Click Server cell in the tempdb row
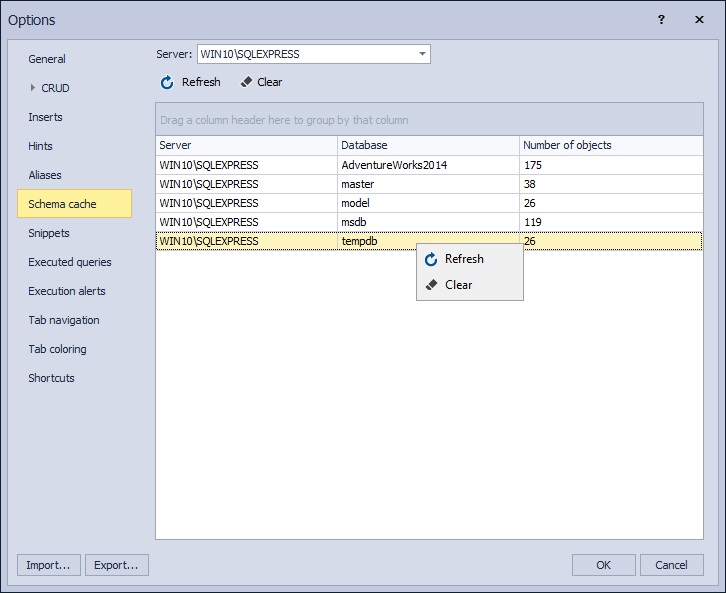This screenshot has width=726, height=593. (x=246, y=241)
